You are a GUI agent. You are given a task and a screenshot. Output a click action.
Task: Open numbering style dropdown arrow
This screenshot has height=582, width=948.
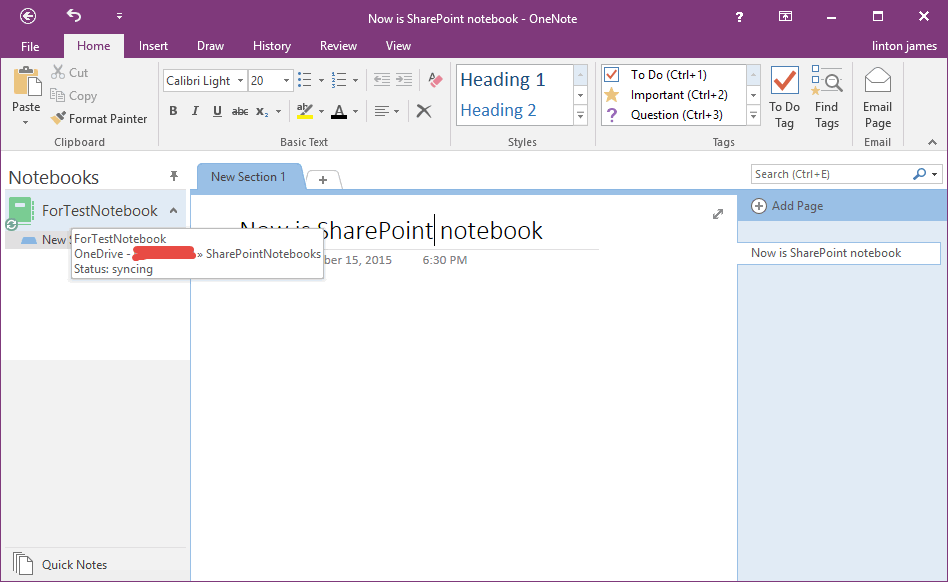[x=356, y=80]
